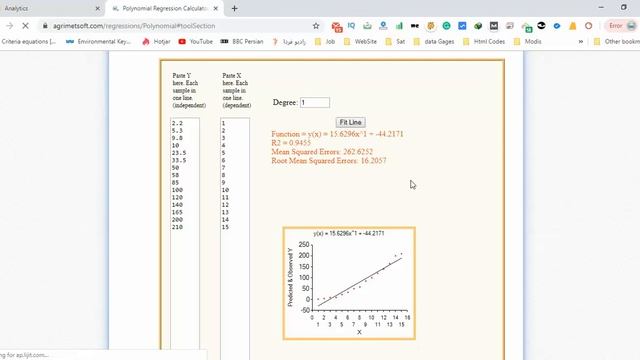640x360 pixels.
Task: Click inside the Y values text area
Action: pyautogui.click(x=185, y=239)
